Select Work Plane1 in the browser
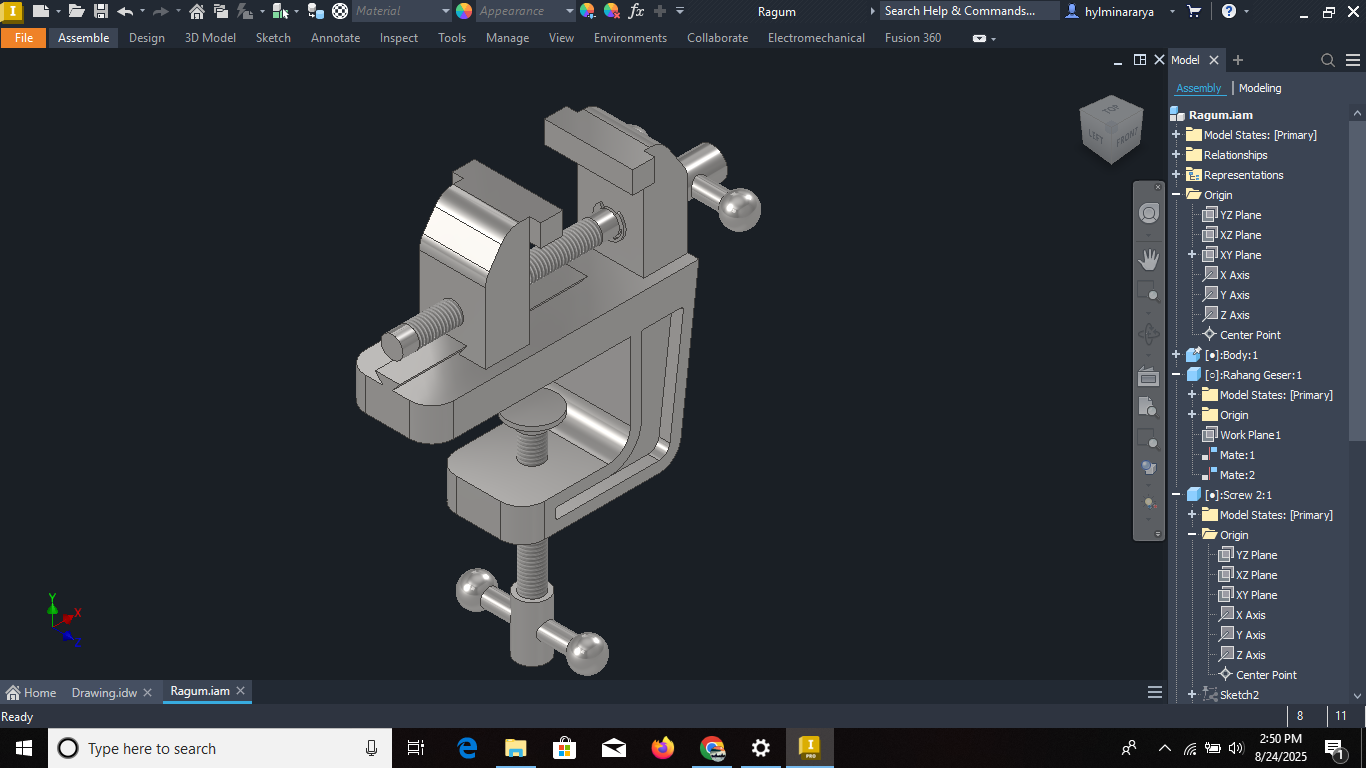 point(1250,435)
